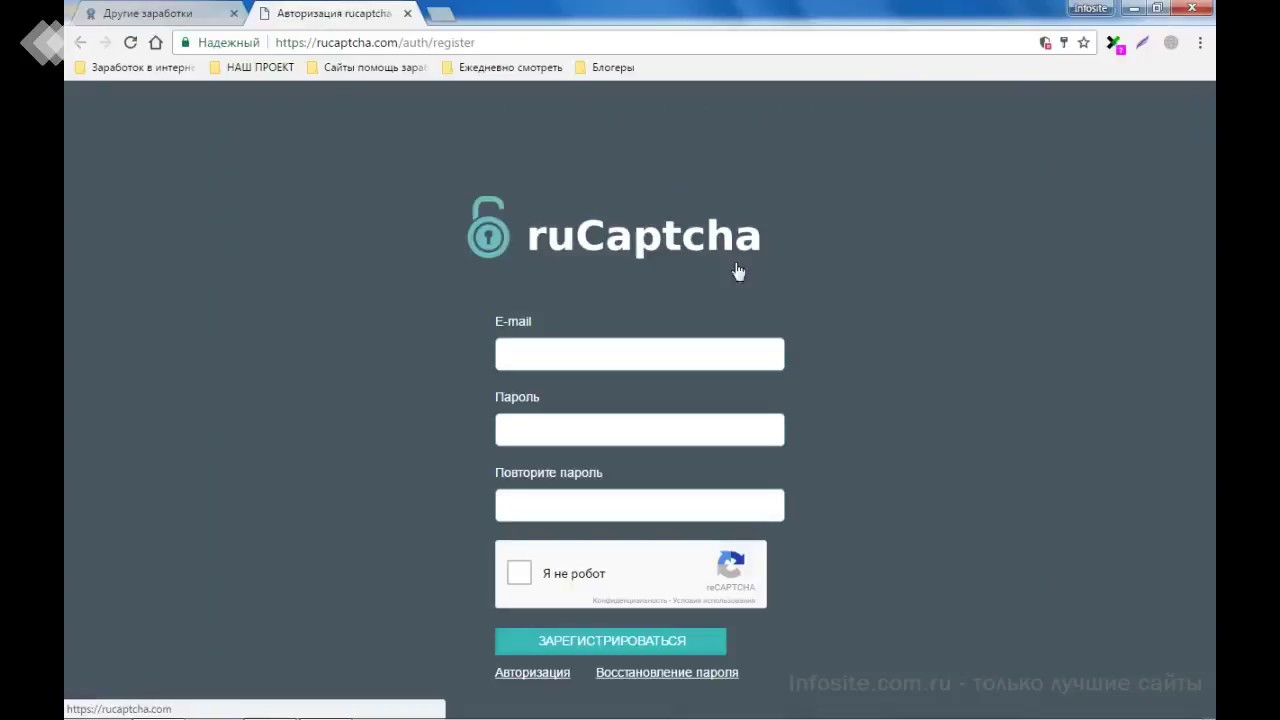This screenshot has width=1280, height=720.
Task: Select the "Авторизация rucaptcha" tab
Action: click(x=334, y=14)
